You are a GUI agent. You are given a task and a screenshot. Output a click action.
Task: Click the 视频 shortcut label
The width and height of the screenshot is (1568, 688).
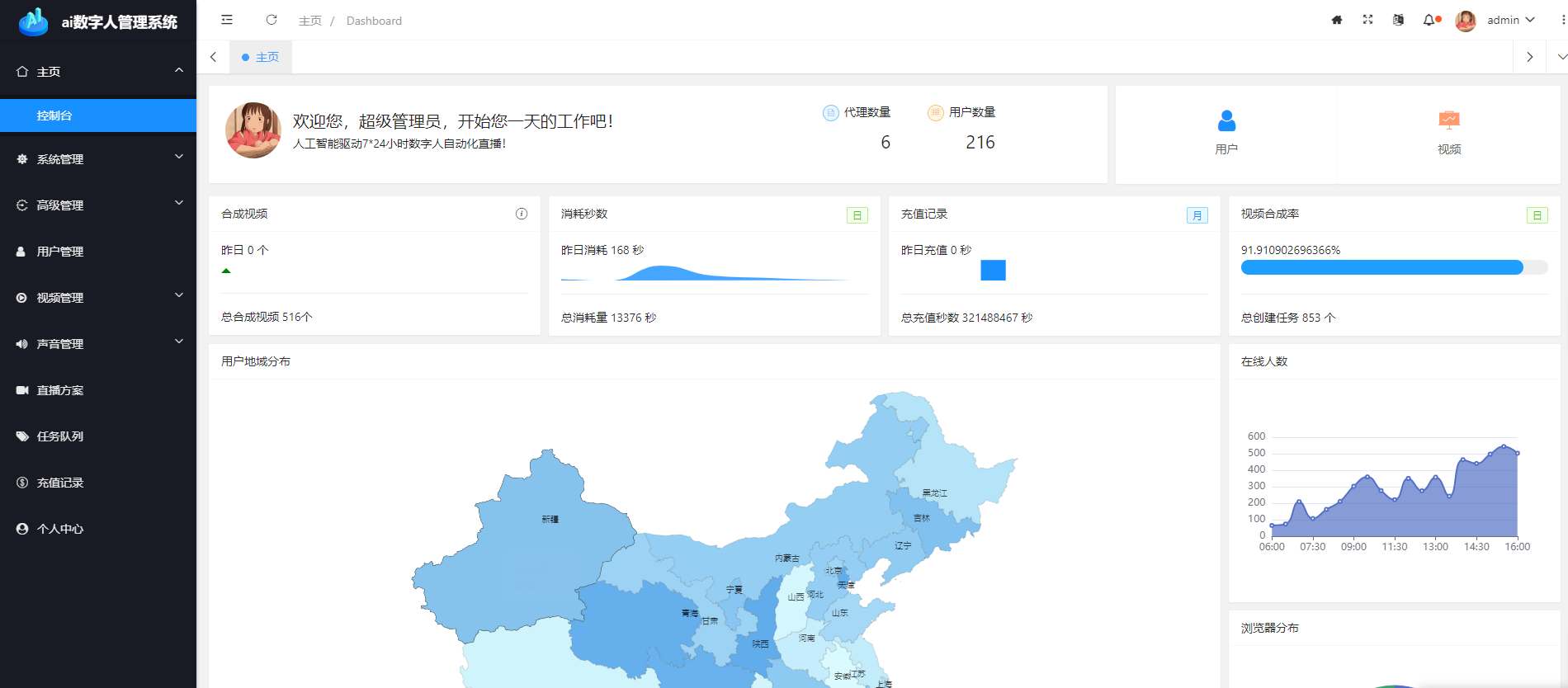(1449, 149)
